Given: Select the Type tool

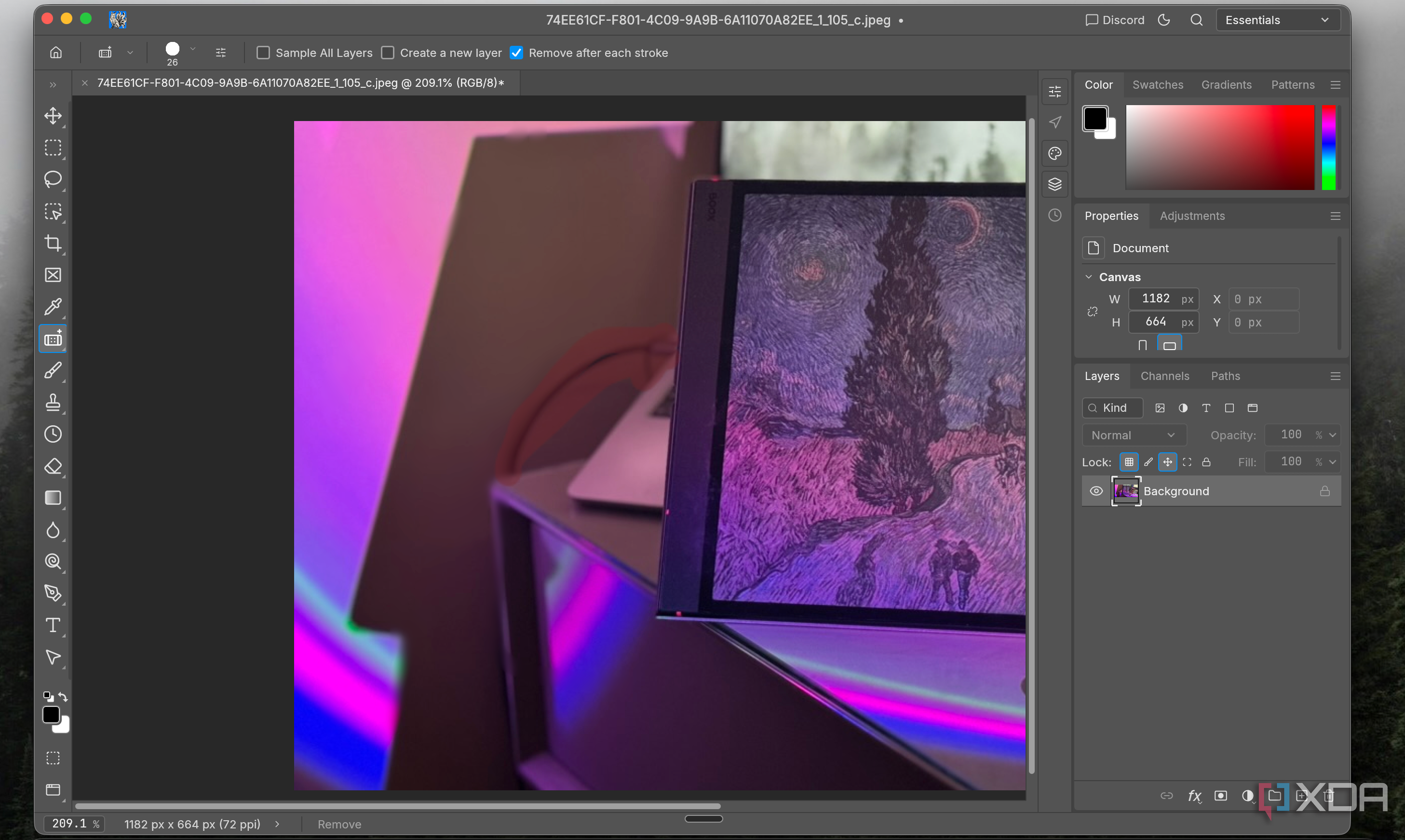Looking at the screenshot, I should [53, 625].
